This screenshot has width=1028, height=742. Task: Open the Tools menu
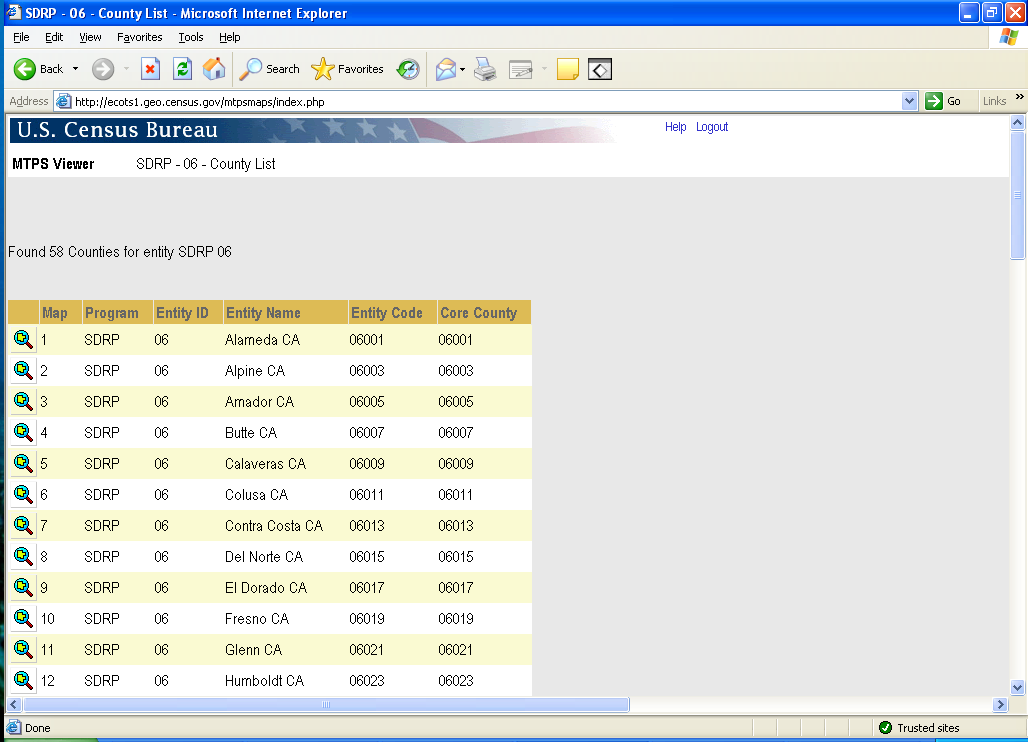click(x=191, y=37)
